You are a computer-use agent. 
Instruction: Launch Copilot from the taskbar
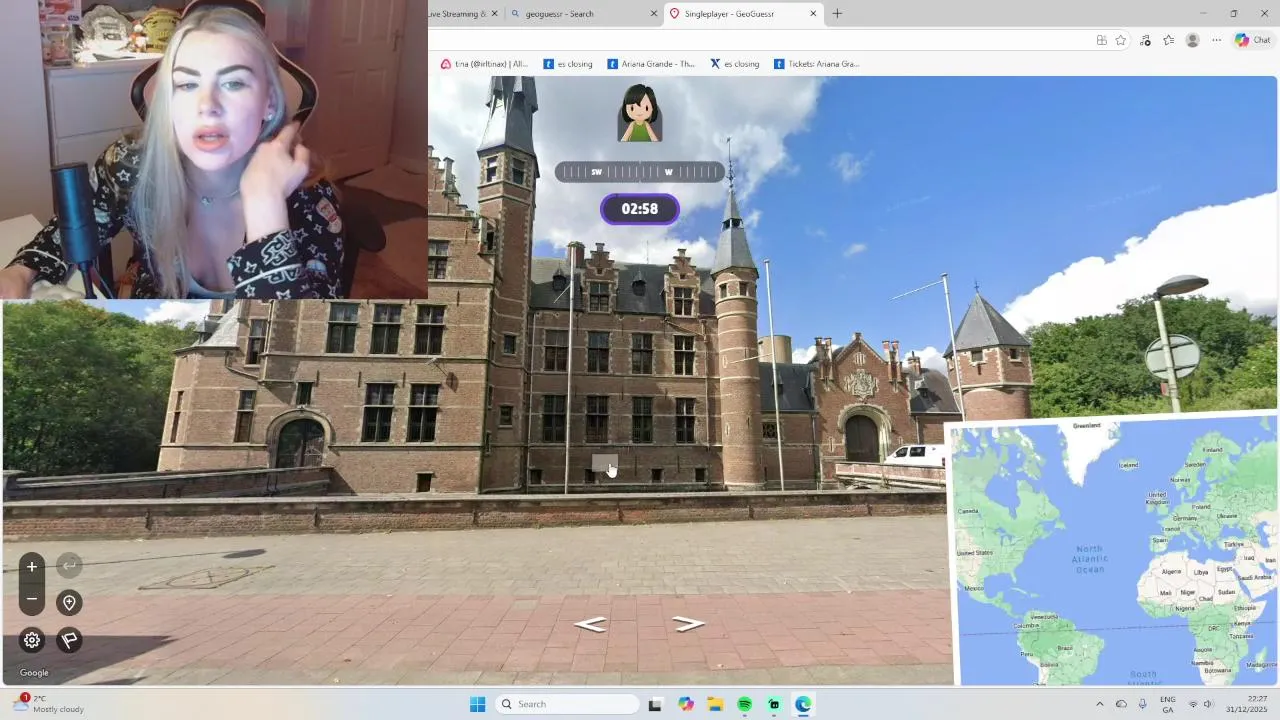(685, 704)
